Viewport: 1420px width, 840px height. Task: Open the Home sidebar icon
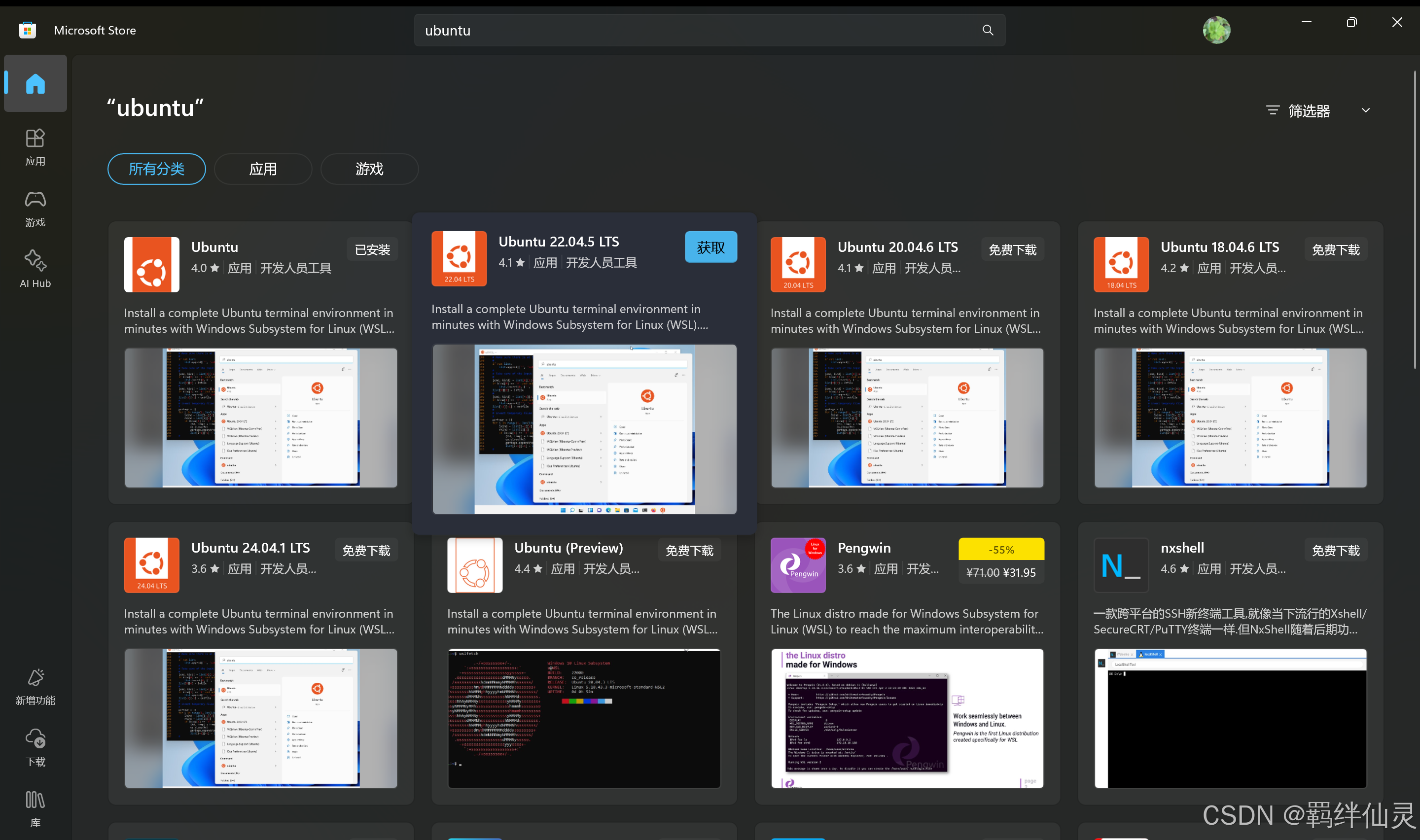(x=35, y=84)
